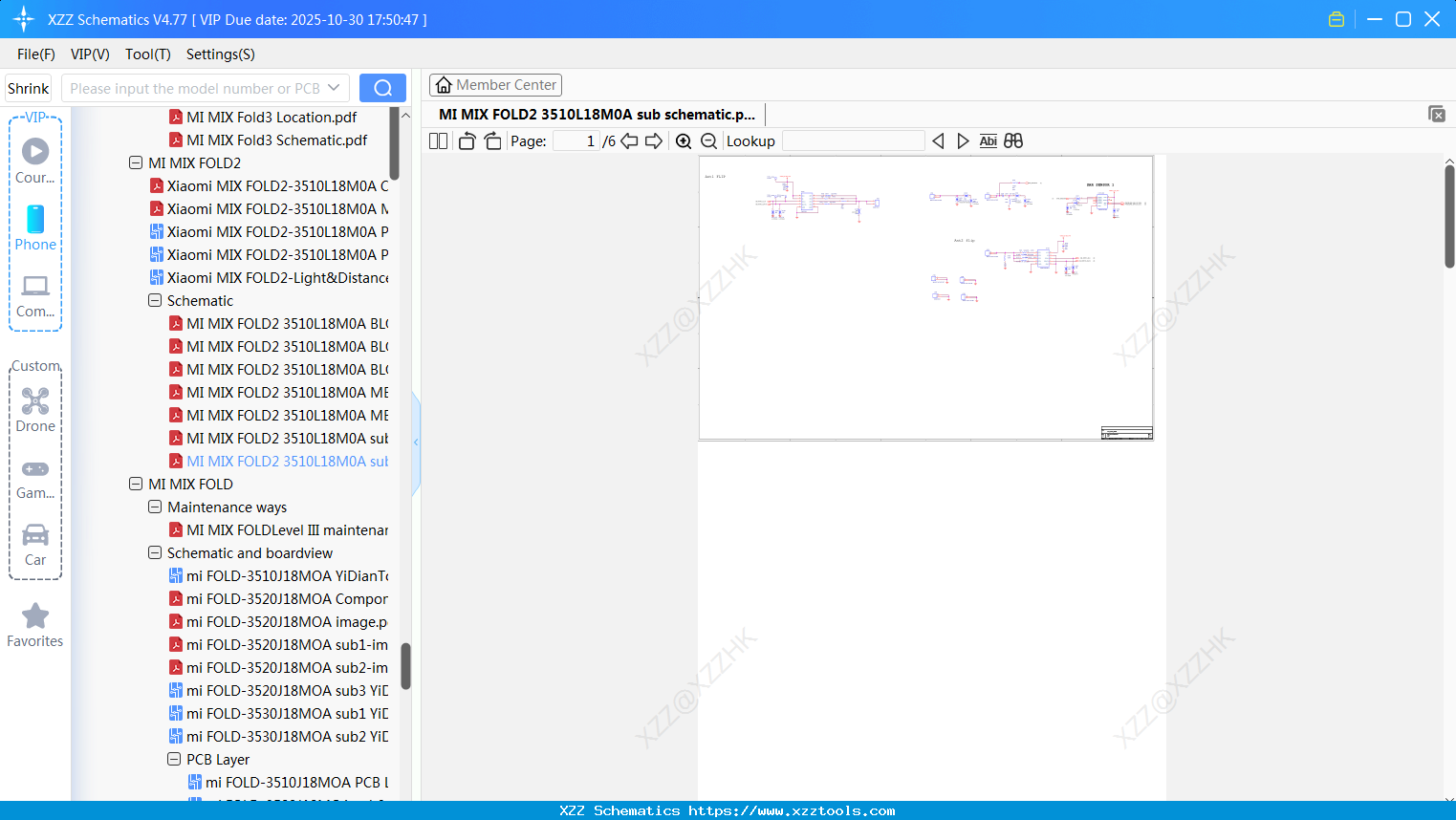Click the document vertical scrollbar thumb

pos(1449,216)
